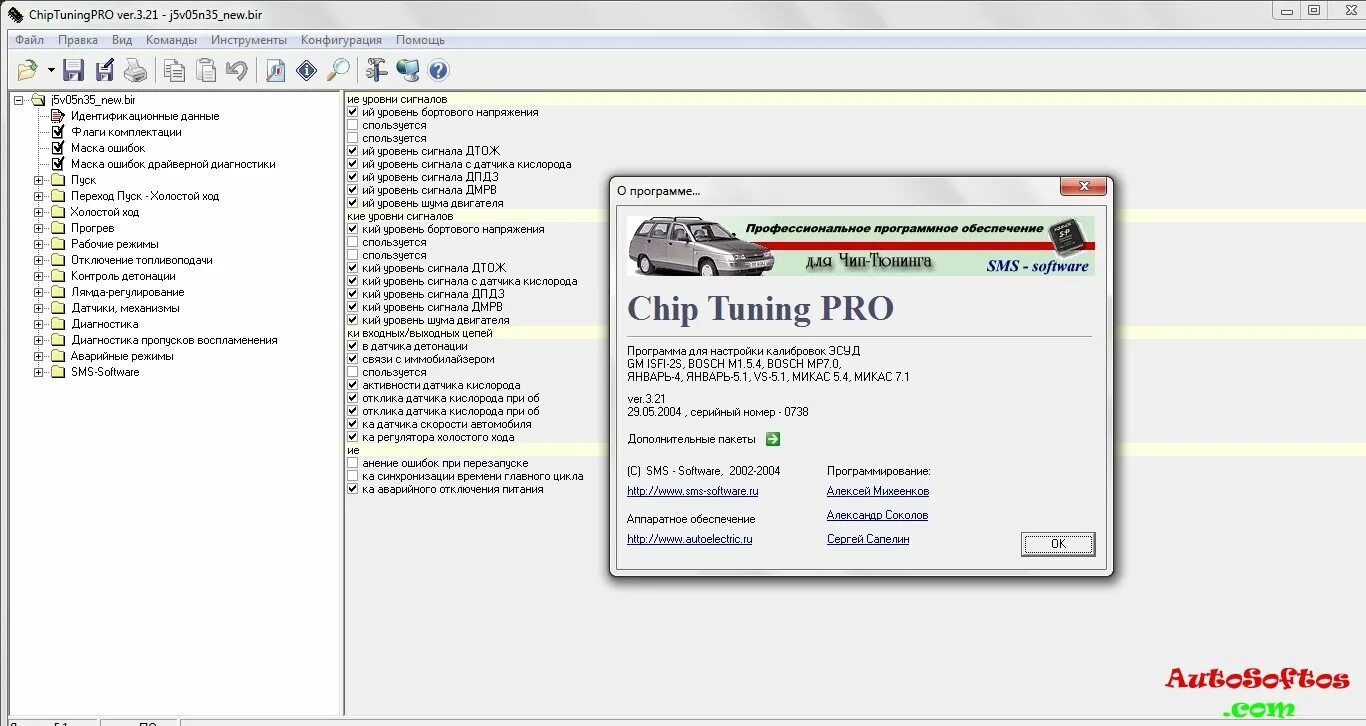Click the Александр Соколов link
The height and width of the screenshot is (726, 1366).
click(877, 515)
